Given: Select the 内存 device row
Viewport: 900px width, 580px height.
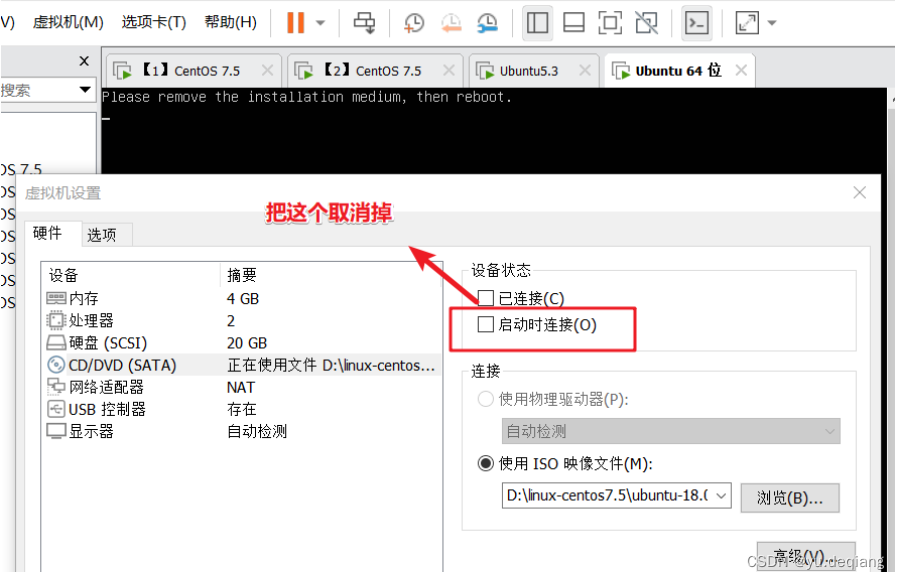Looking at the screenshot, I should click(243, 299).
